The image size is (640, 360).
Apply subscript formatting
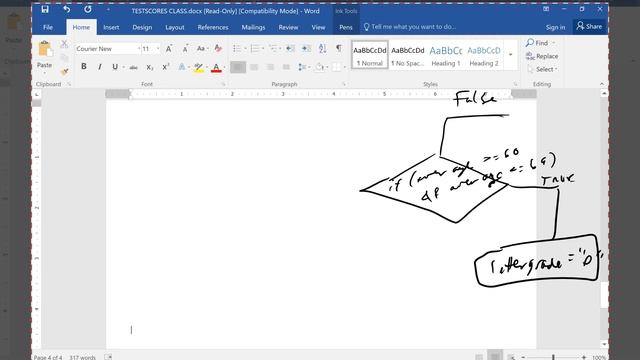tap(149, 67)
